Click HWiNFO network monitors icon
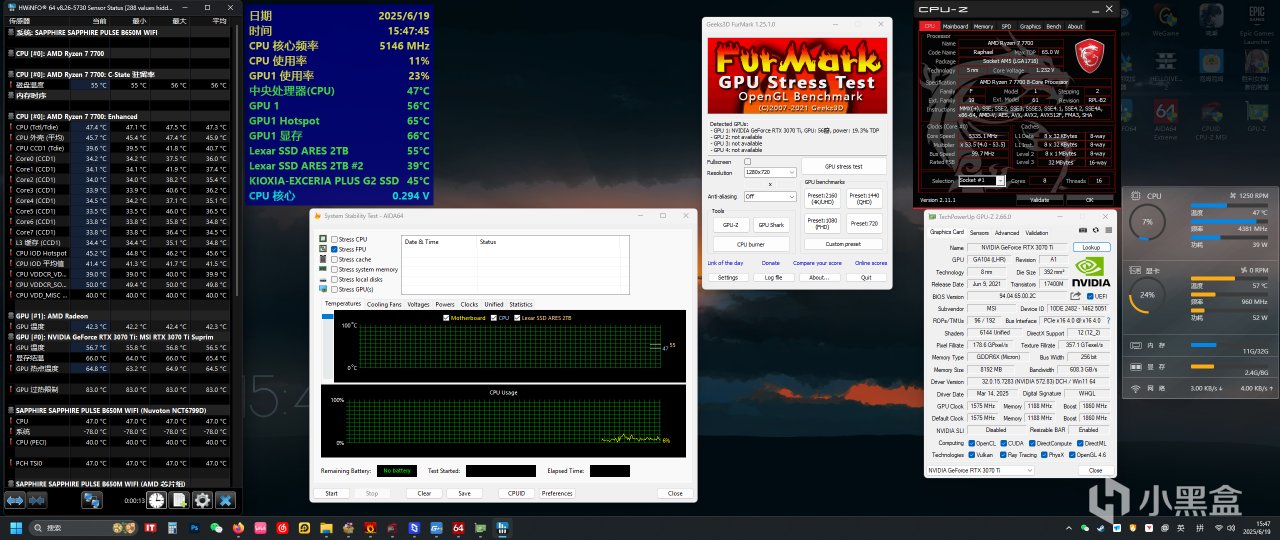Viewport: 1280px width, 540px height. [x=92, y=500]
